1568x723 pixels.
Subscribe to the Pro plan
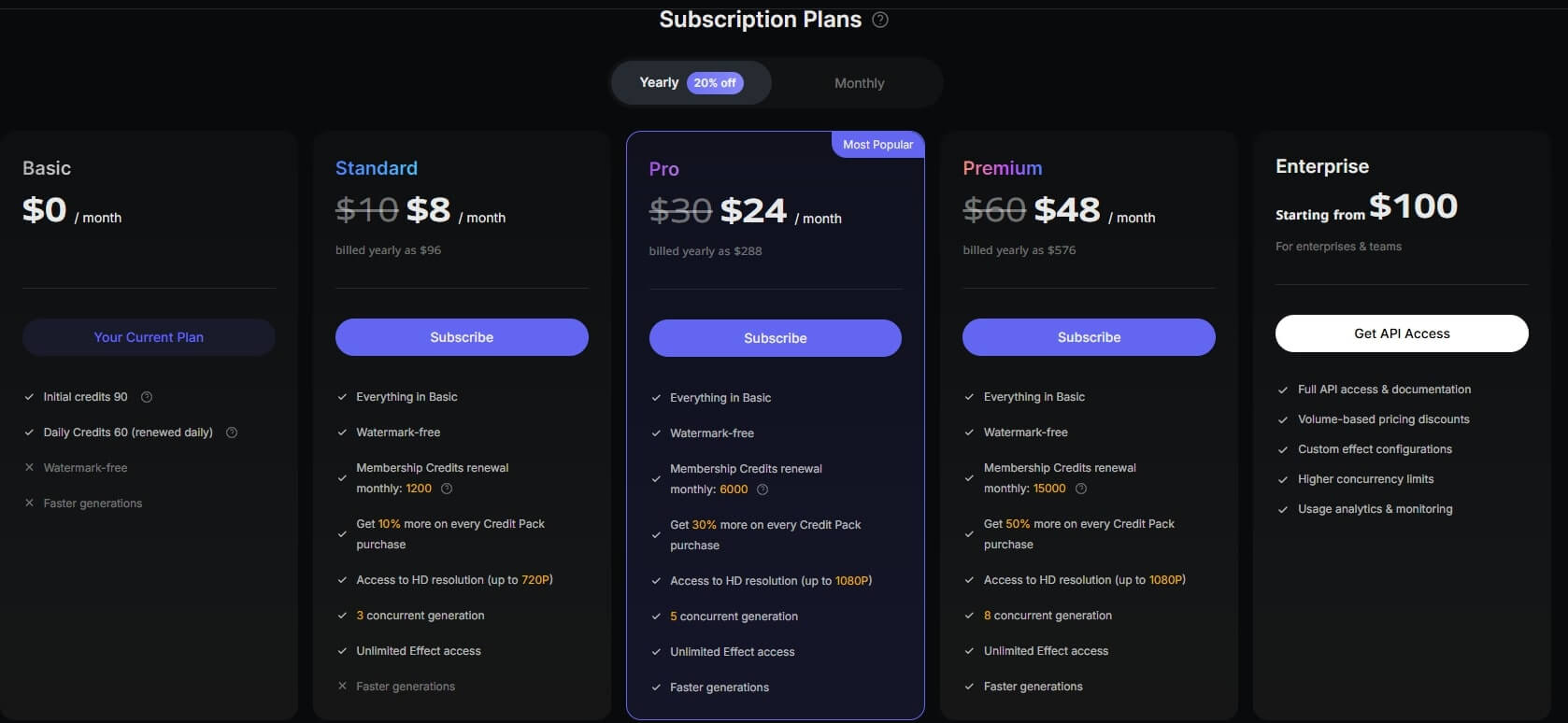pos(776,338)
